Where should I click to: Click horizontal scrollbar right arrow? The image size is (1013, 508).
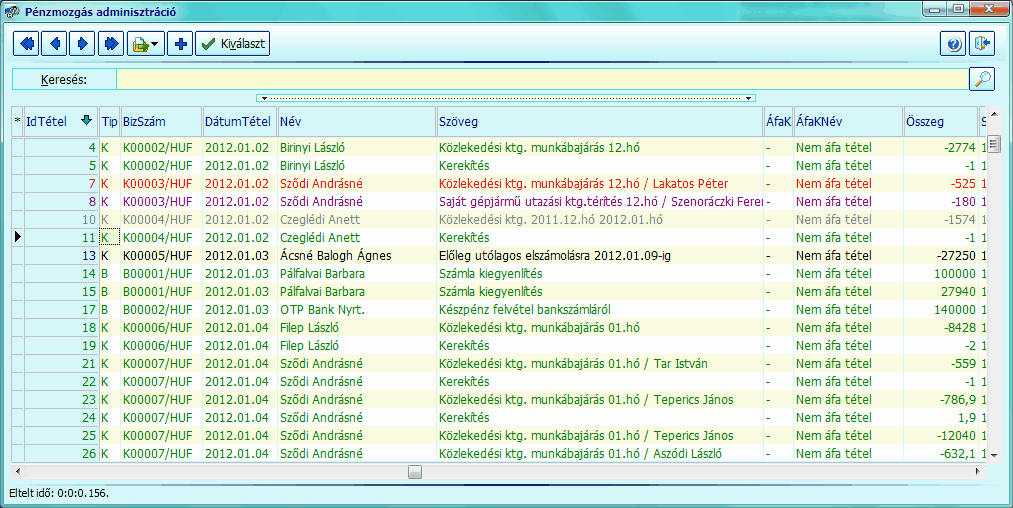(977, 472)
